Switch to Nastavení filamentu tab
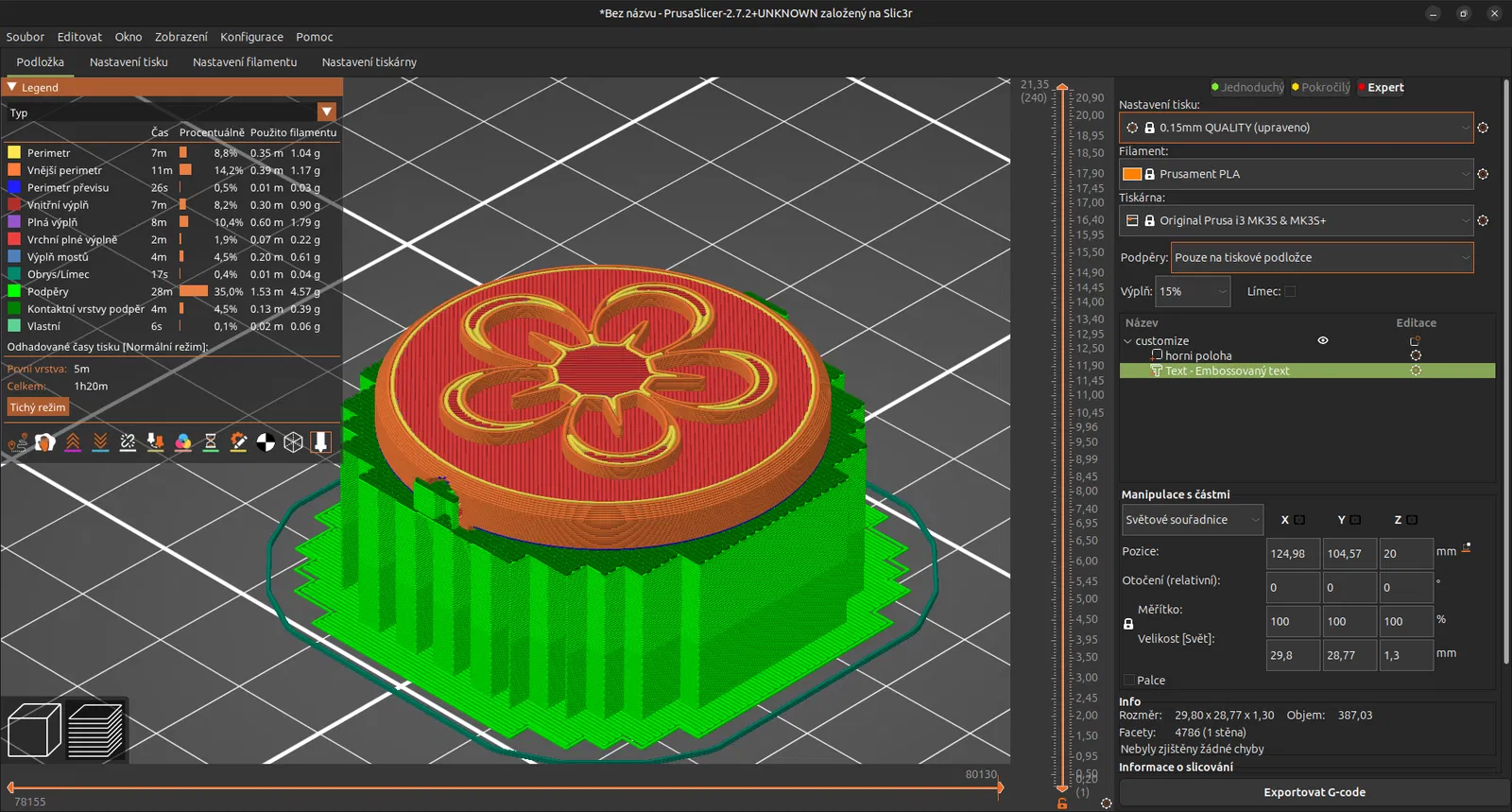This screenshot has width=1512, height=812. point(245,62)
